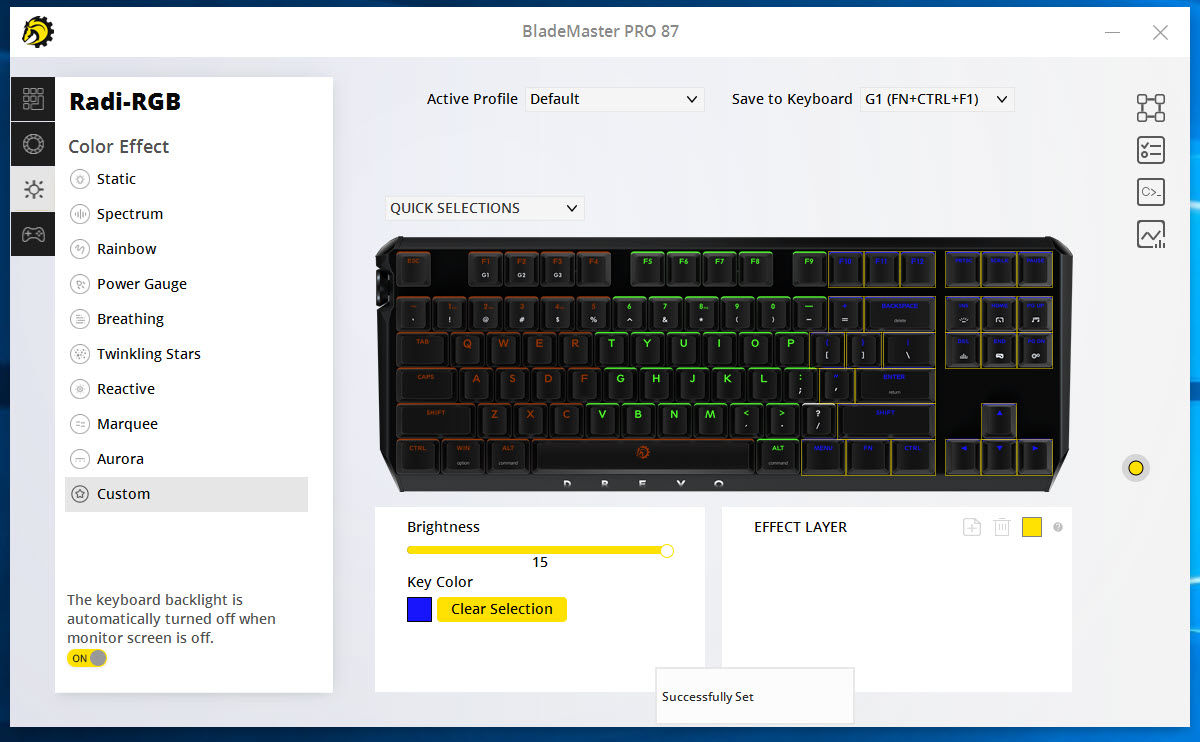Click the Brightness slider track
This screenshot has height=742, width=1200.
click(x=540, y=550)
